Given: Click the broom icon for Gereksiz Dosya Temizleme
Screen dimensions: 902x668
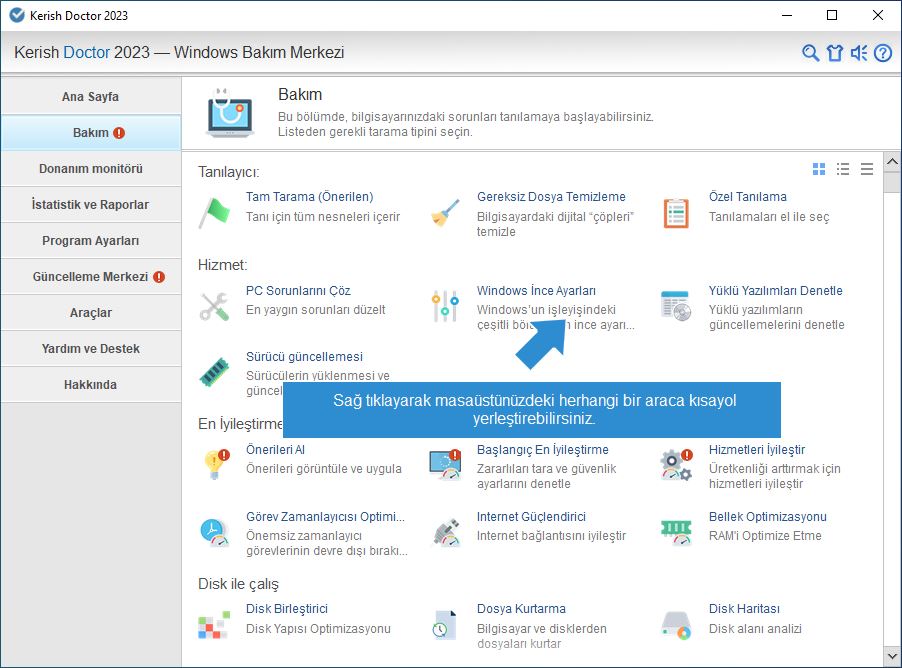Looking at the screenshot, I should [445, 213].
